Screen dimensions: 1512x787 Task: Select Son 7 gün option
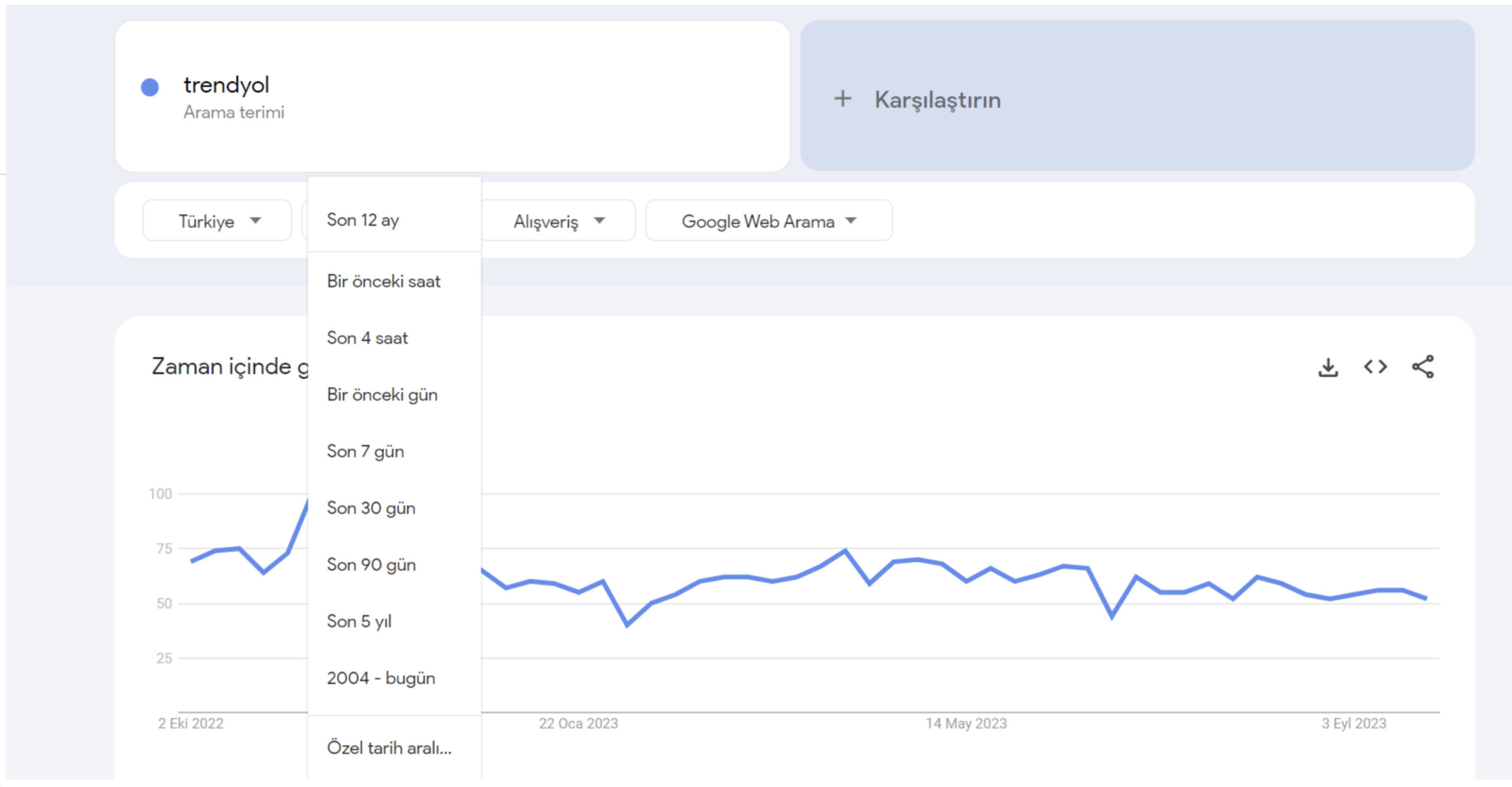tap(395, 451)
